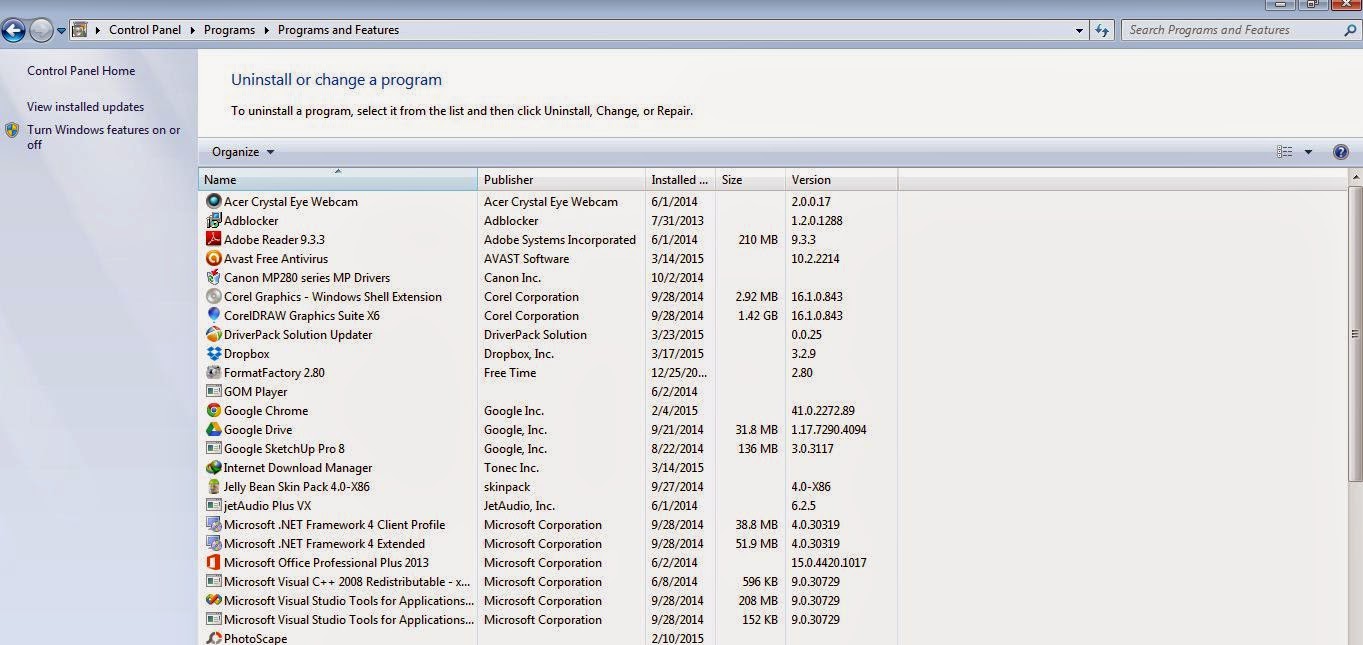Click the PhotoScape program icon
Viewport: 1363px width, 645px height.
(213, 638)
